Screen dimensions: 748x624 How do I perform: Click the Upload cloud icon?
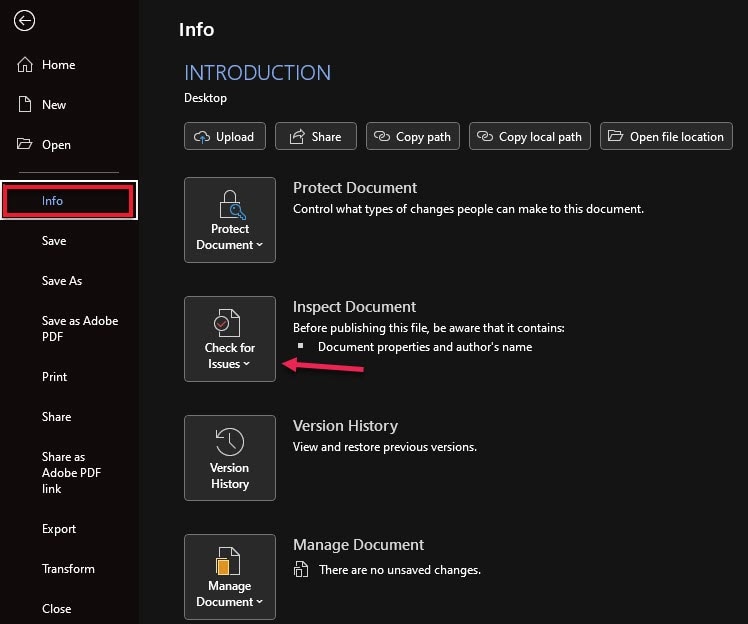point(202,137)
